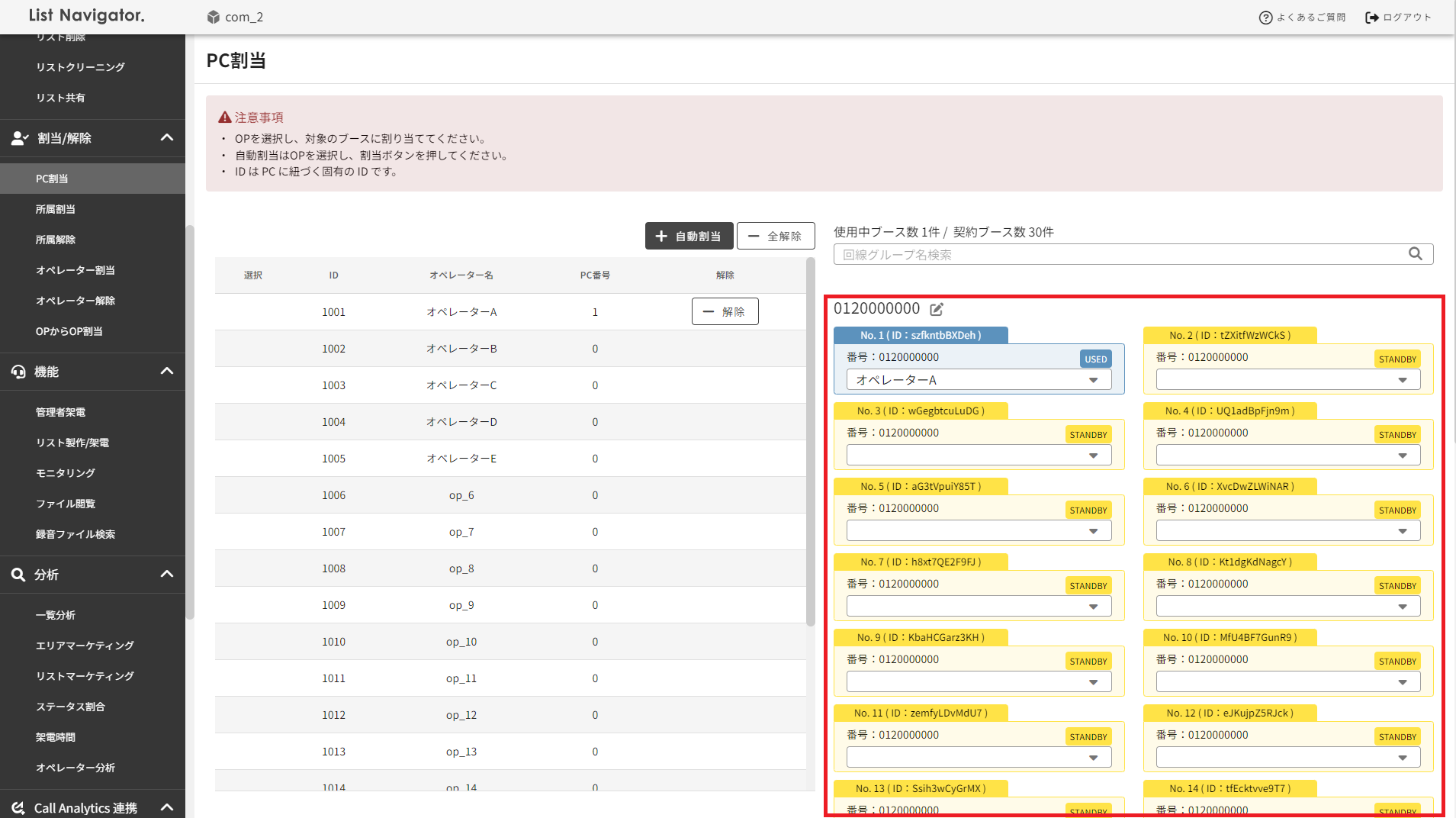Select operator row 1012 op_12

[x=510, y=715]
